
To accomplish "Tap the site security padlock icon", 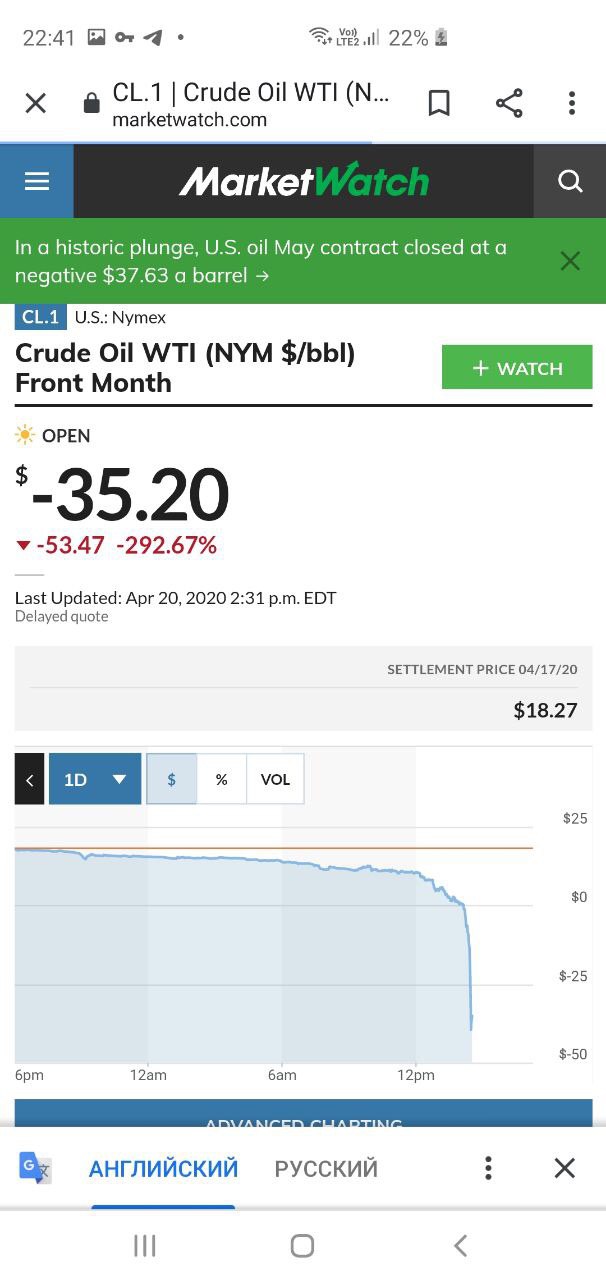I will coord(91,103).
